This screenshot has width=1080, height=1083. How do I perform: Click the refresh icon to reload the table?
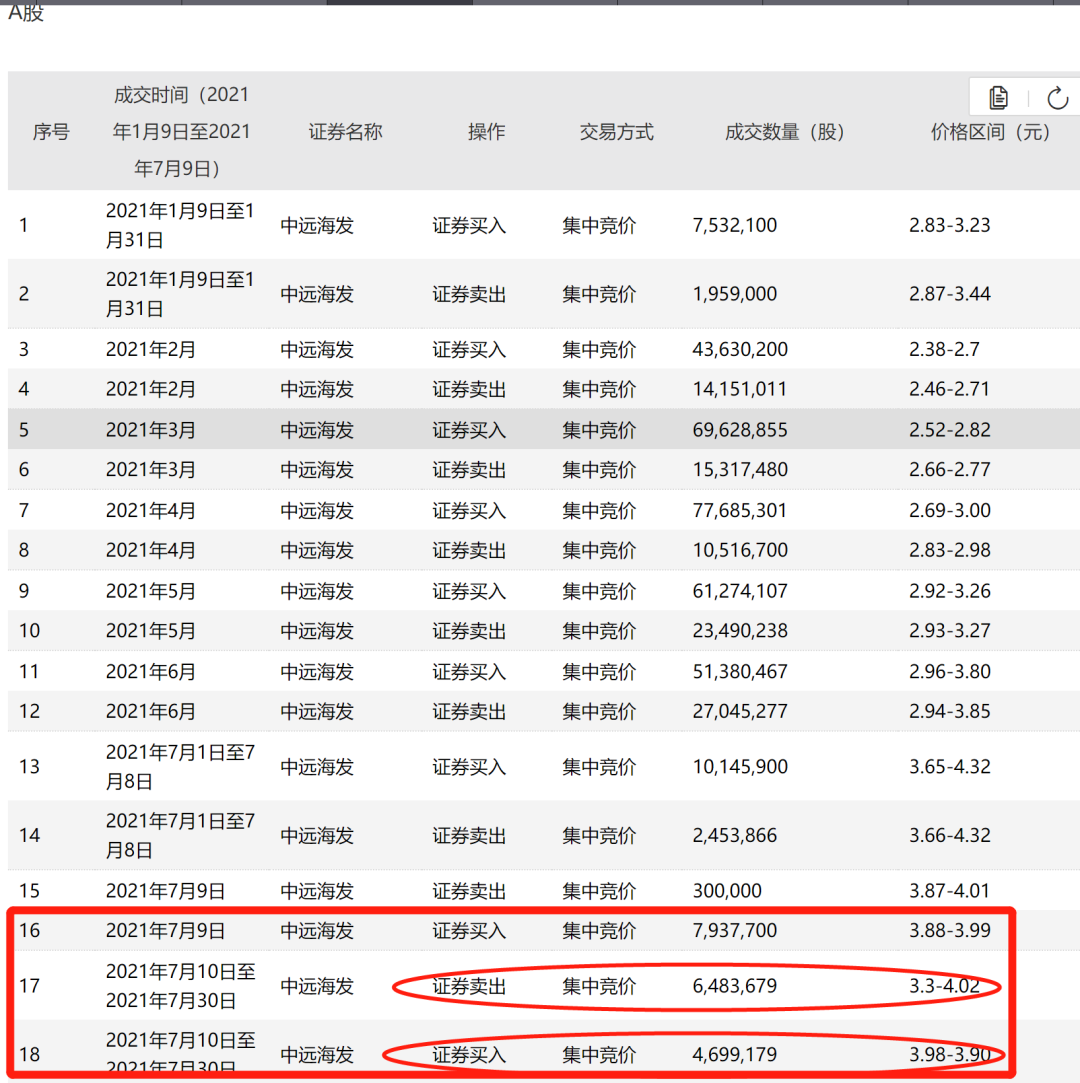[1057, 97]
